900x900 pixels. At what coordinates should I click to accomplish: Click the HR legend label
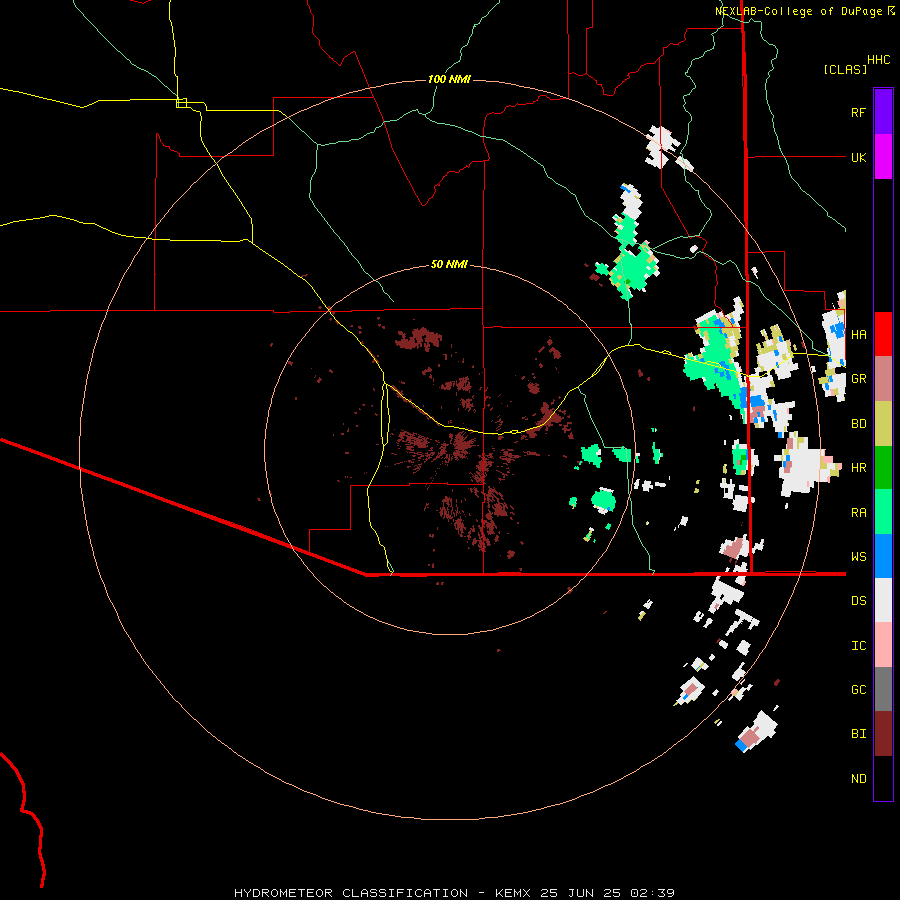click(858, 468)
